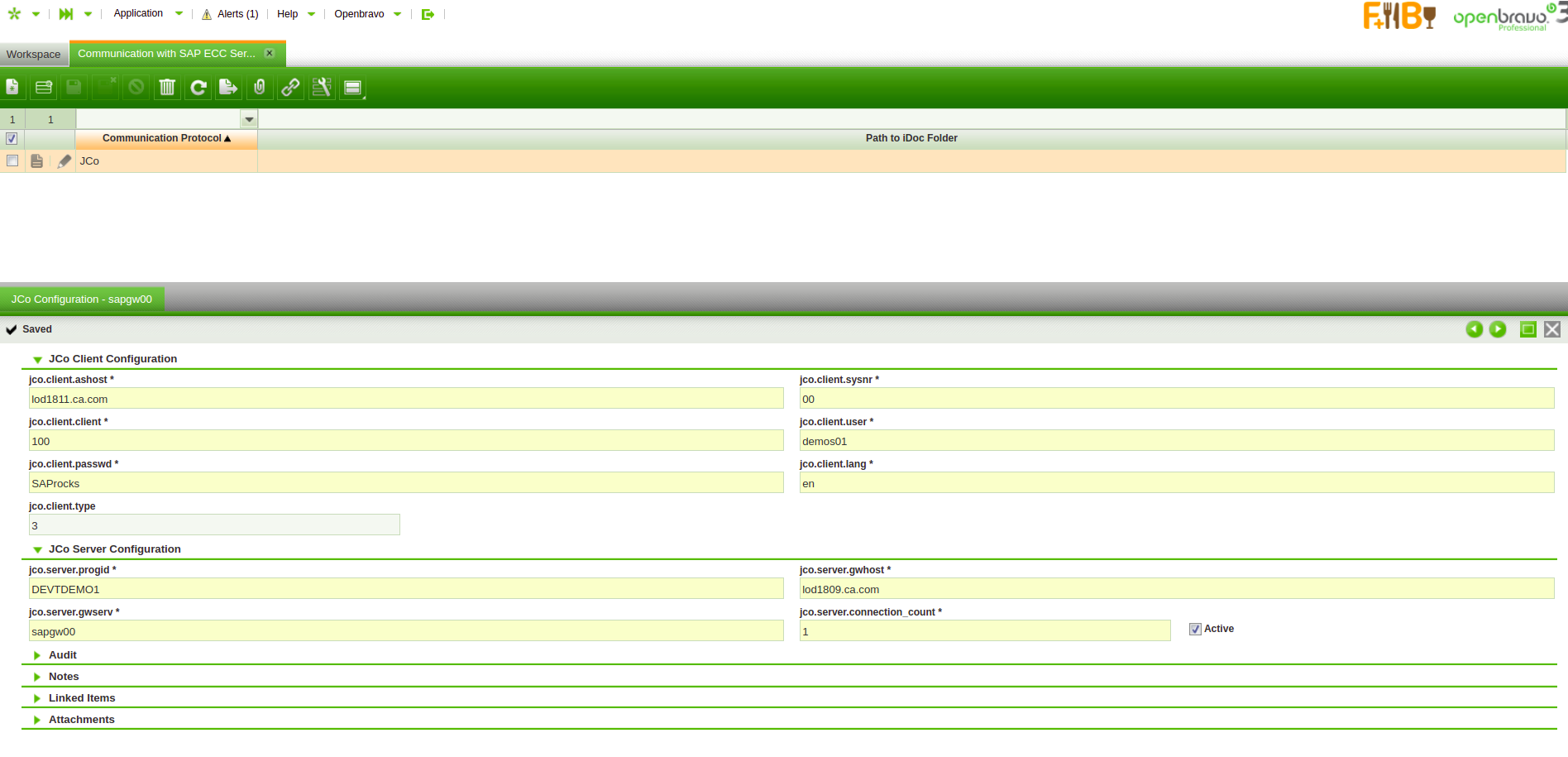
Task: Go to previous record with left arrow
Action: tap(1474, 329)
